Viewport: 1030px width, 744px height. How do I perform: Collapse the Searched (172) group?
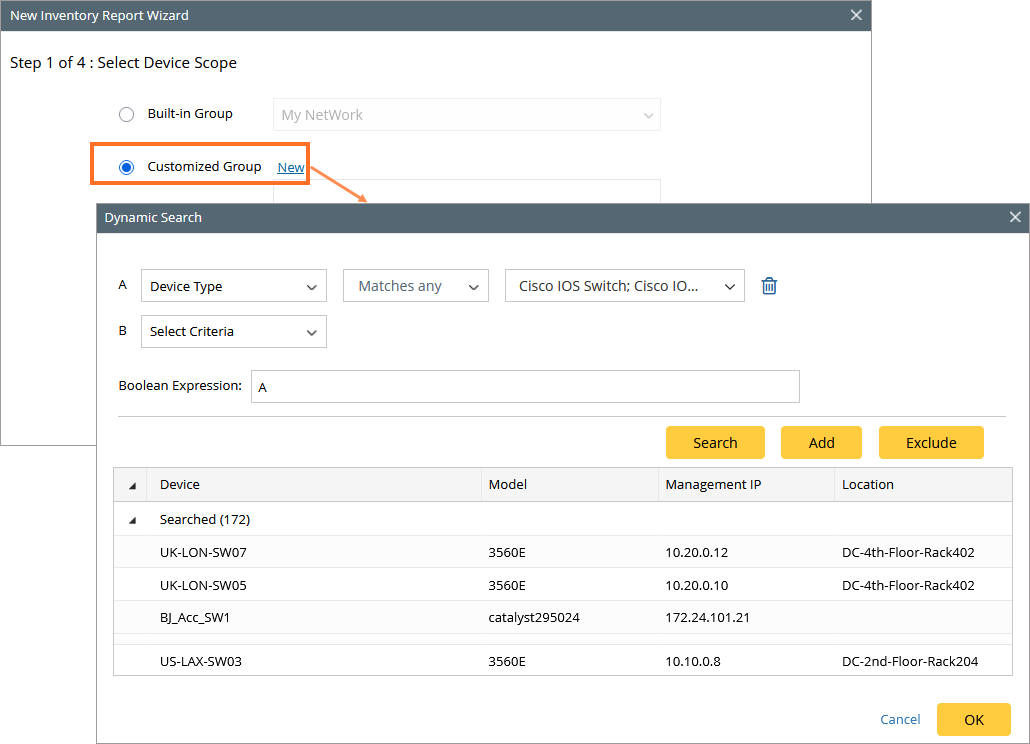pos(133,520)
